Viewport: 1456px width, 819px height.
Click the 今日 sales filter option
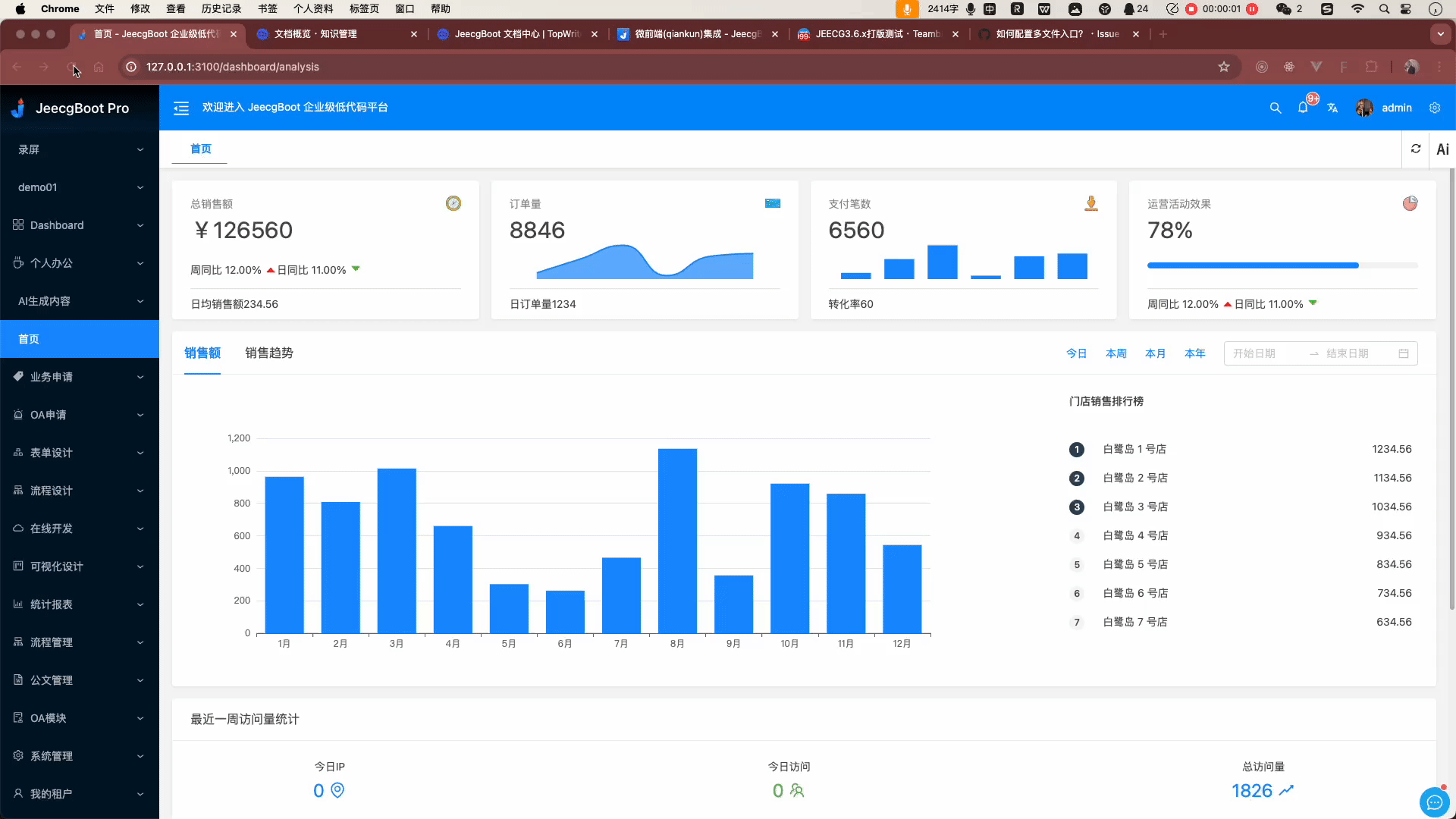(x=1077, y=353)
